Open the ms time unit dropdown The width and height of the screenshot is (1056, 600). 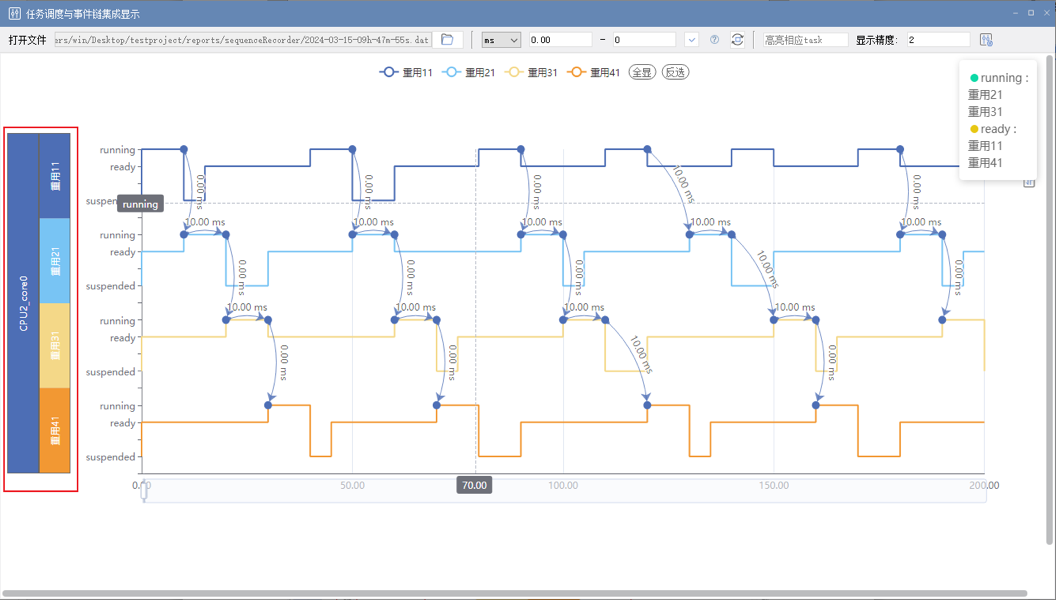pyautogui.click(x=501, y=40)
